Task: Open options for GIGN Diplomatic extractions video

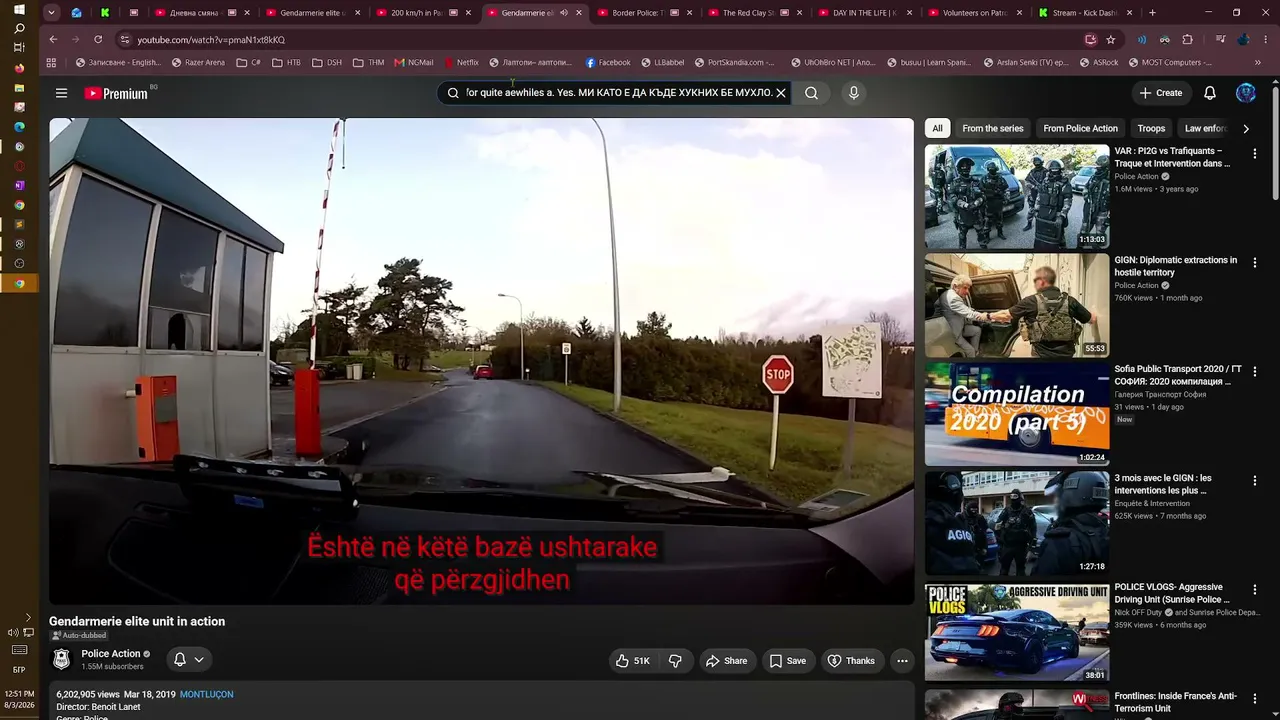Action: [x=1255, y=263]
